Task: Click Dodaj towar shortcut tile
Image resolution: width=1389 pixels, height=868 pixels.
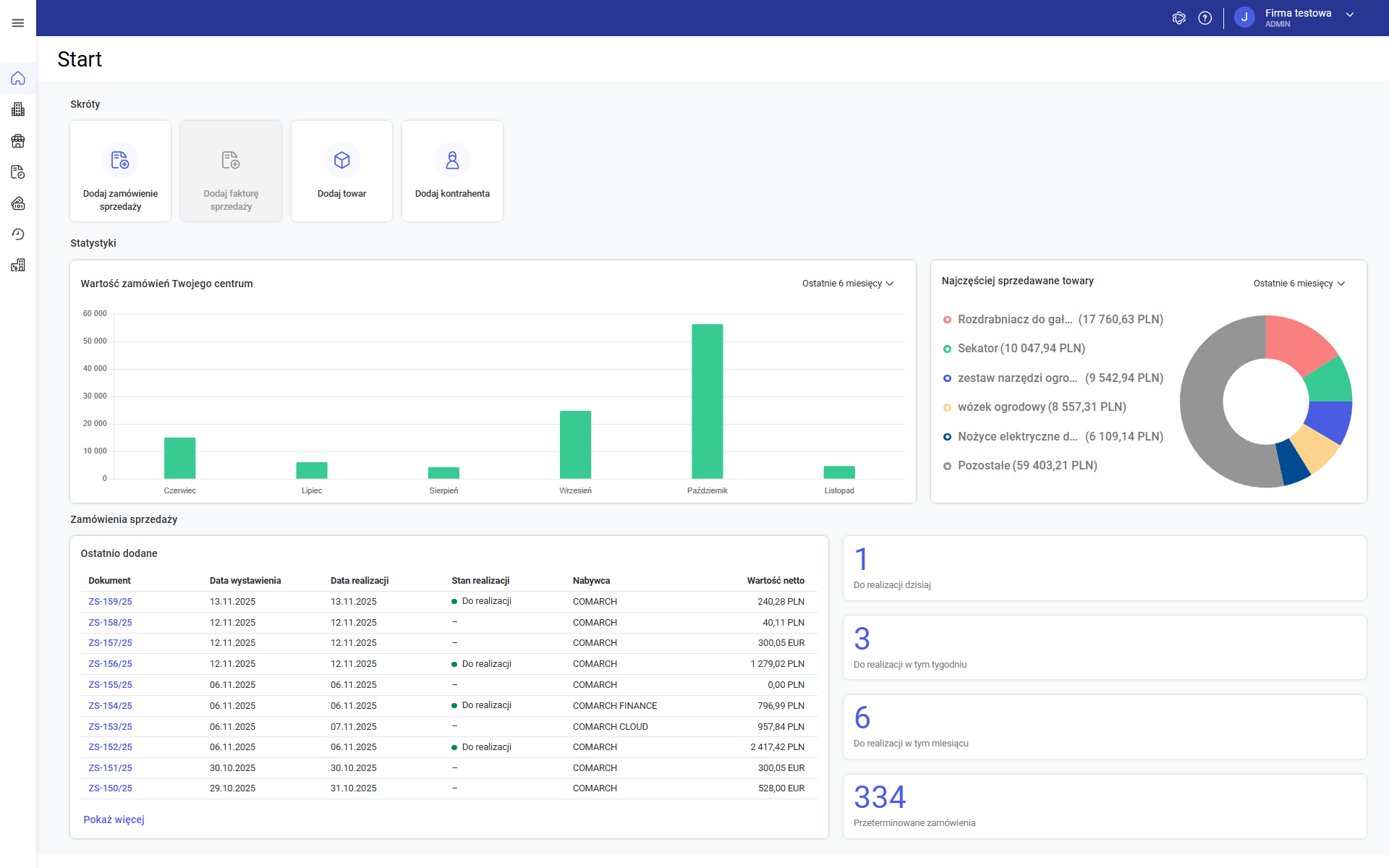Action: (341, 171)
